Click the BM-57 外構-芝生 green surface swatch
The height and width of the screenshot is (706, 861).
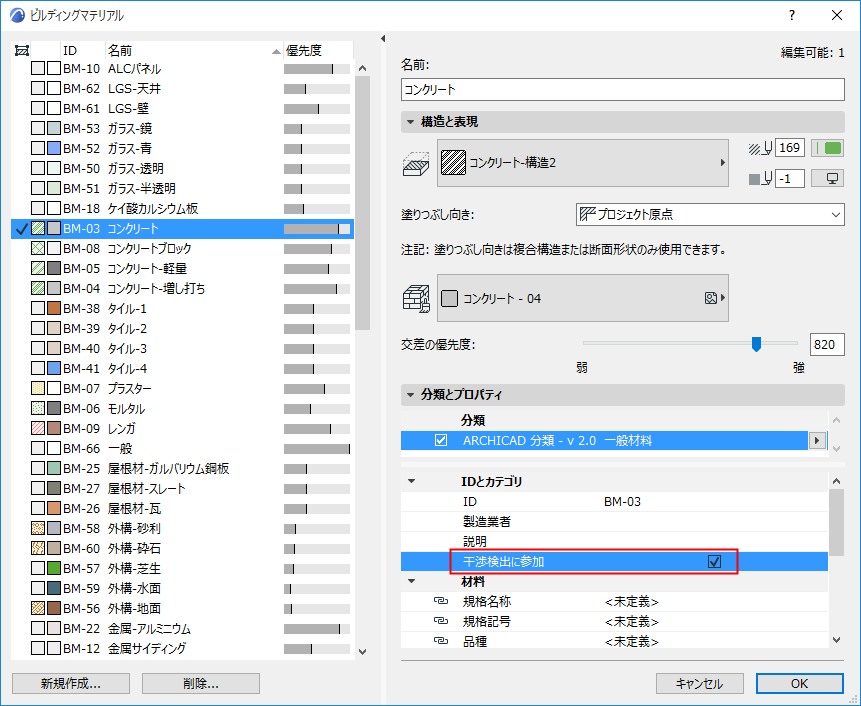pyautogui.click(x=54, y=568)
